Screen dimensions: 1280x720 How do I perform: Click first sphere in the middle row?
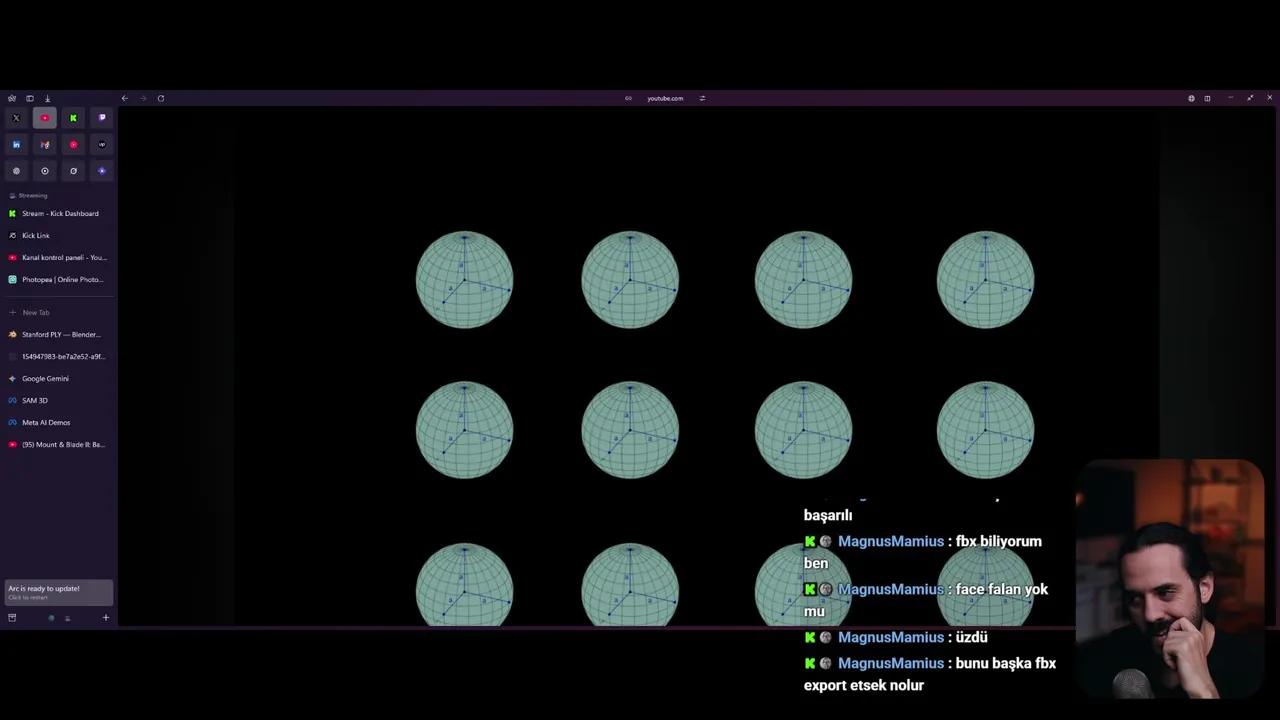(x=465, y=430)
